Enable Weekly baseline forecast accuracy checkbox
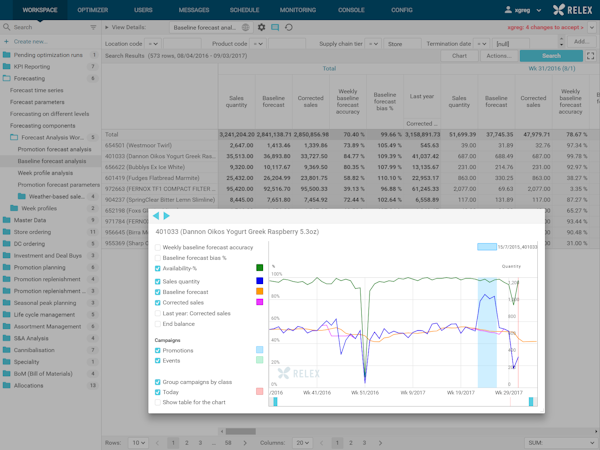The height and width of the screenshot is (450, 600). coord(158,248)
